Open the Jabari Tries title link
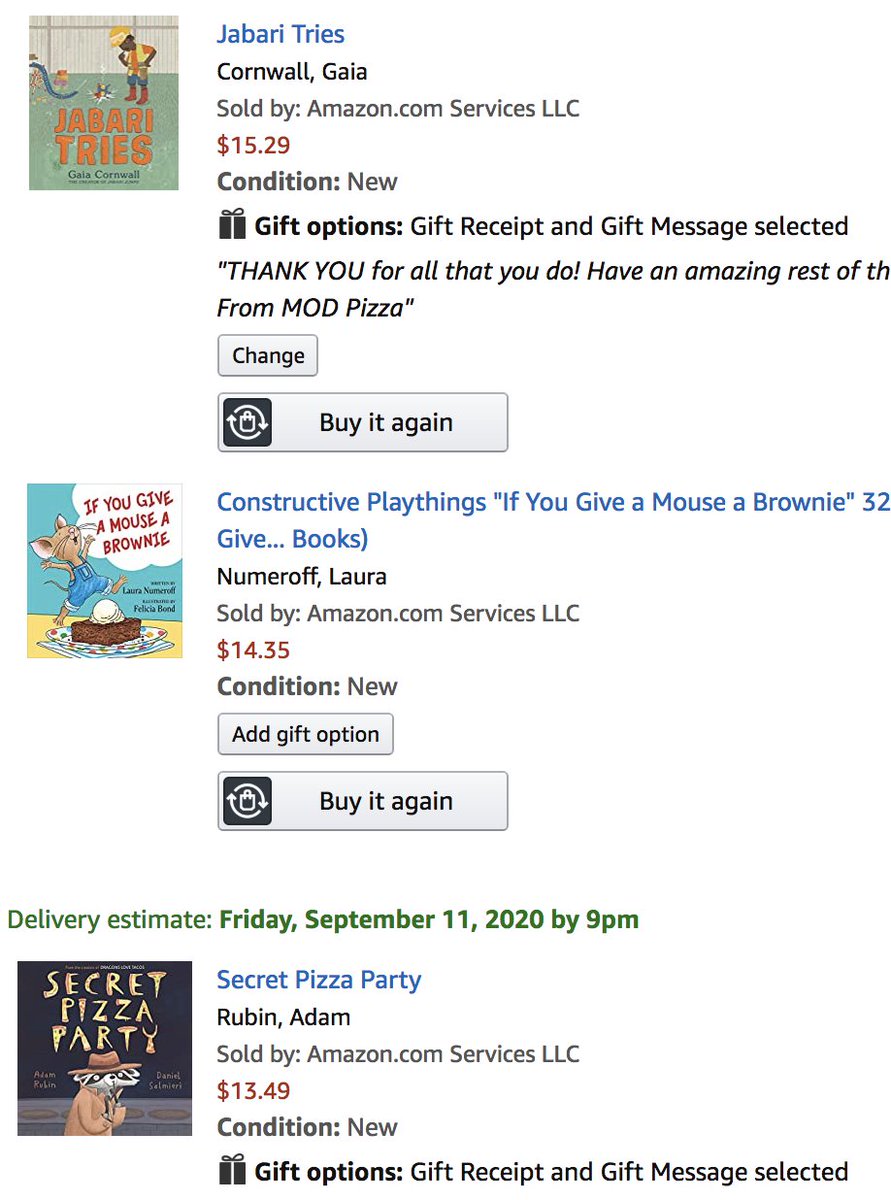This screenshot has width=891, height=1200. [x=281, y=34]
